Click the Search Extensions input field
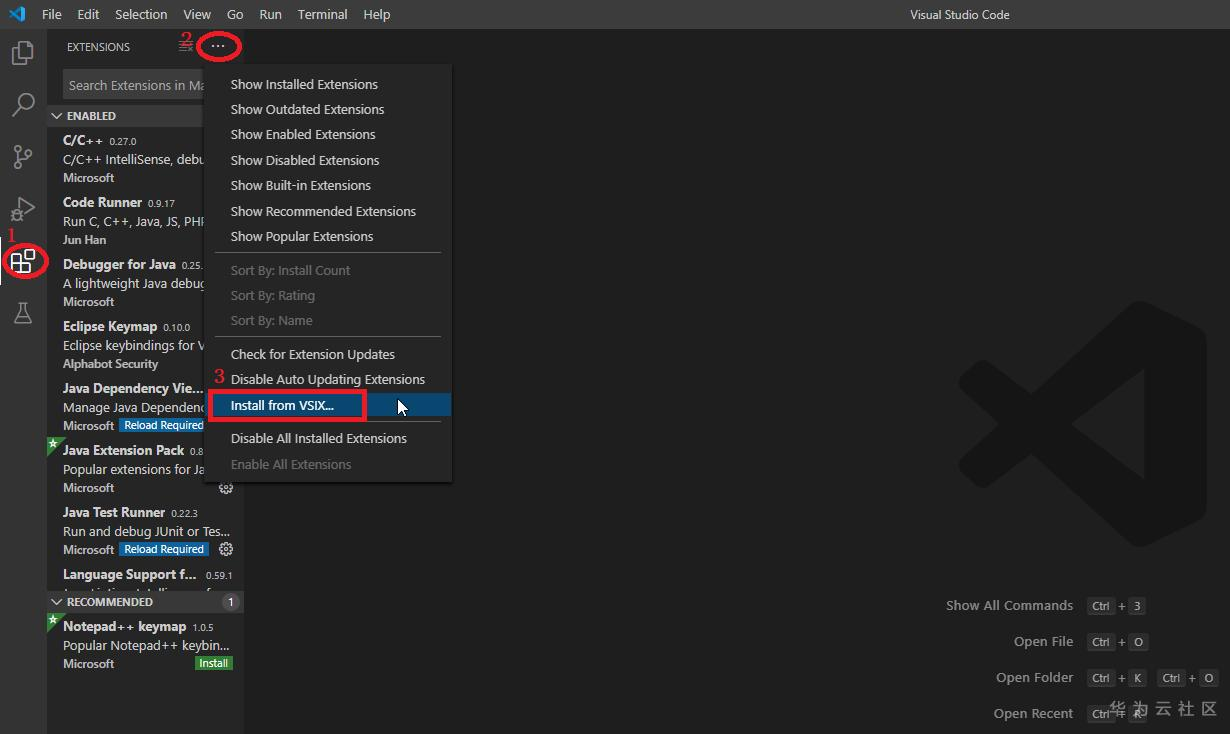1230x734 pixels. pos(133,85)
